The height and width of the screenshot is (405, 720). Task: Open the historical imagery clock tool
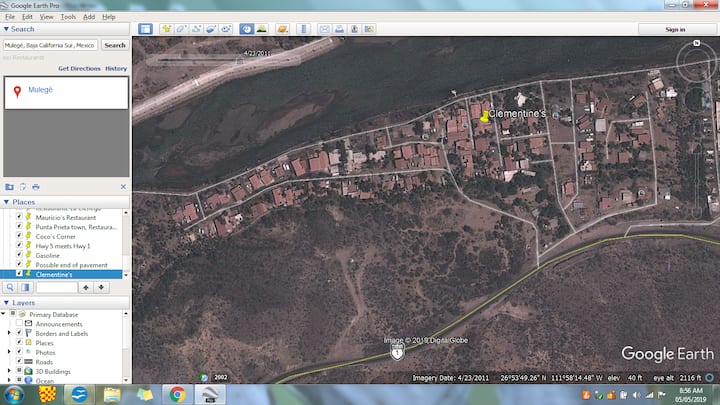246,29
